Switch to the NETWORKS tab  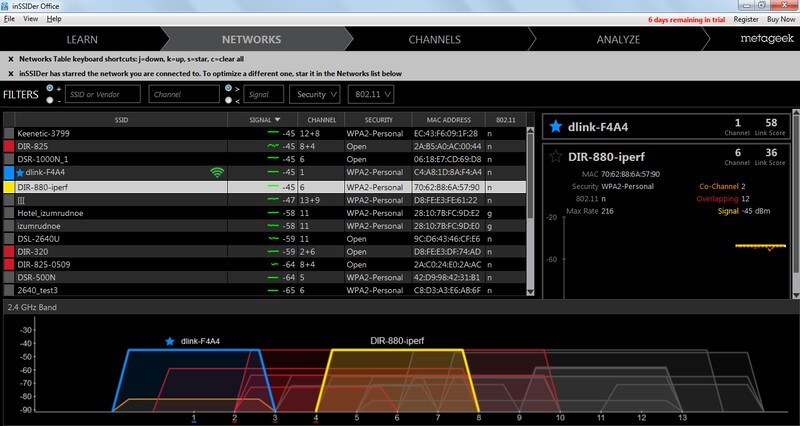tap(252, 39)
